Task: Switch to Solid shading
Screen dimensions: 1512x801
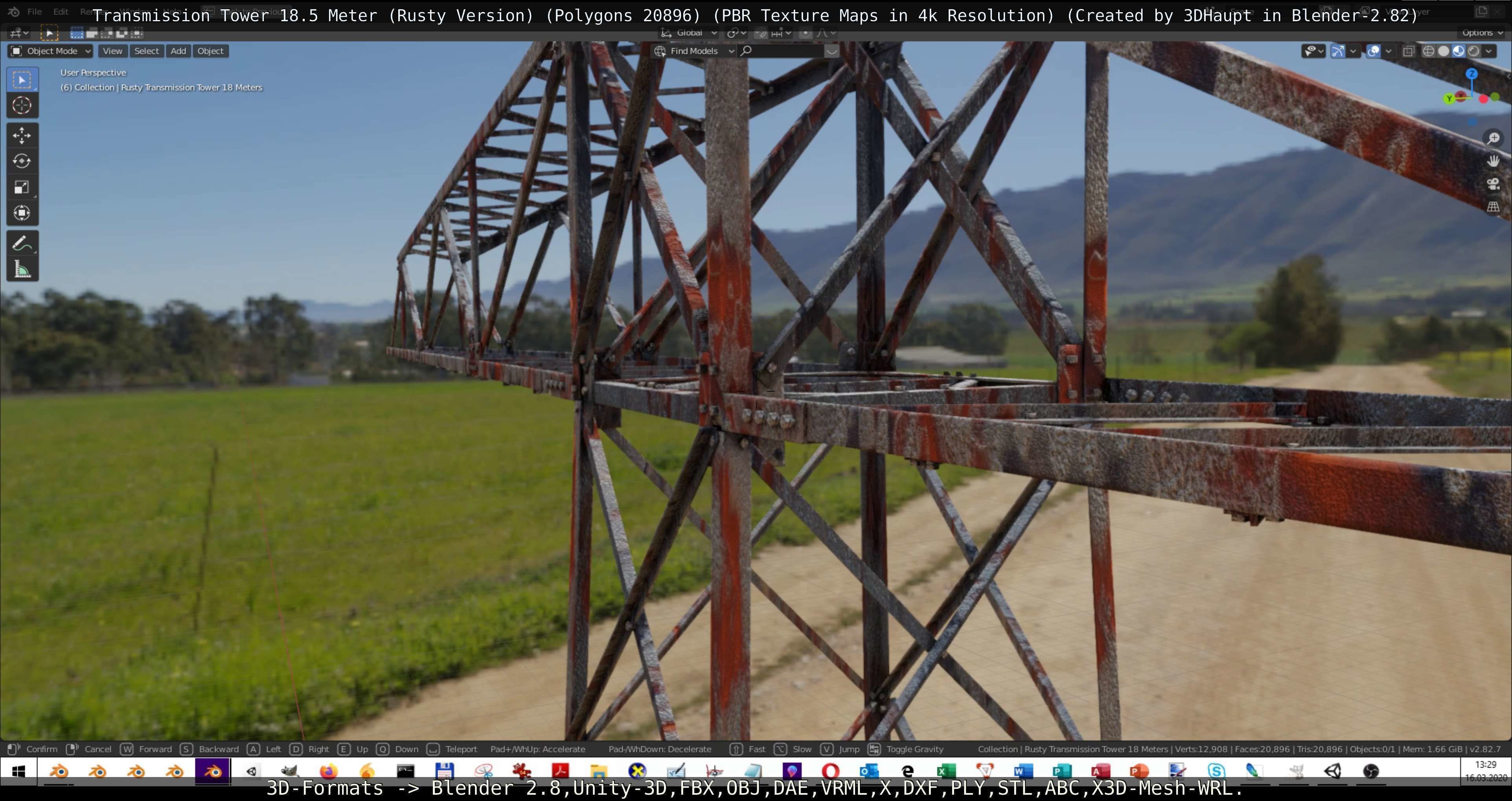Action: click(1443, 51)
